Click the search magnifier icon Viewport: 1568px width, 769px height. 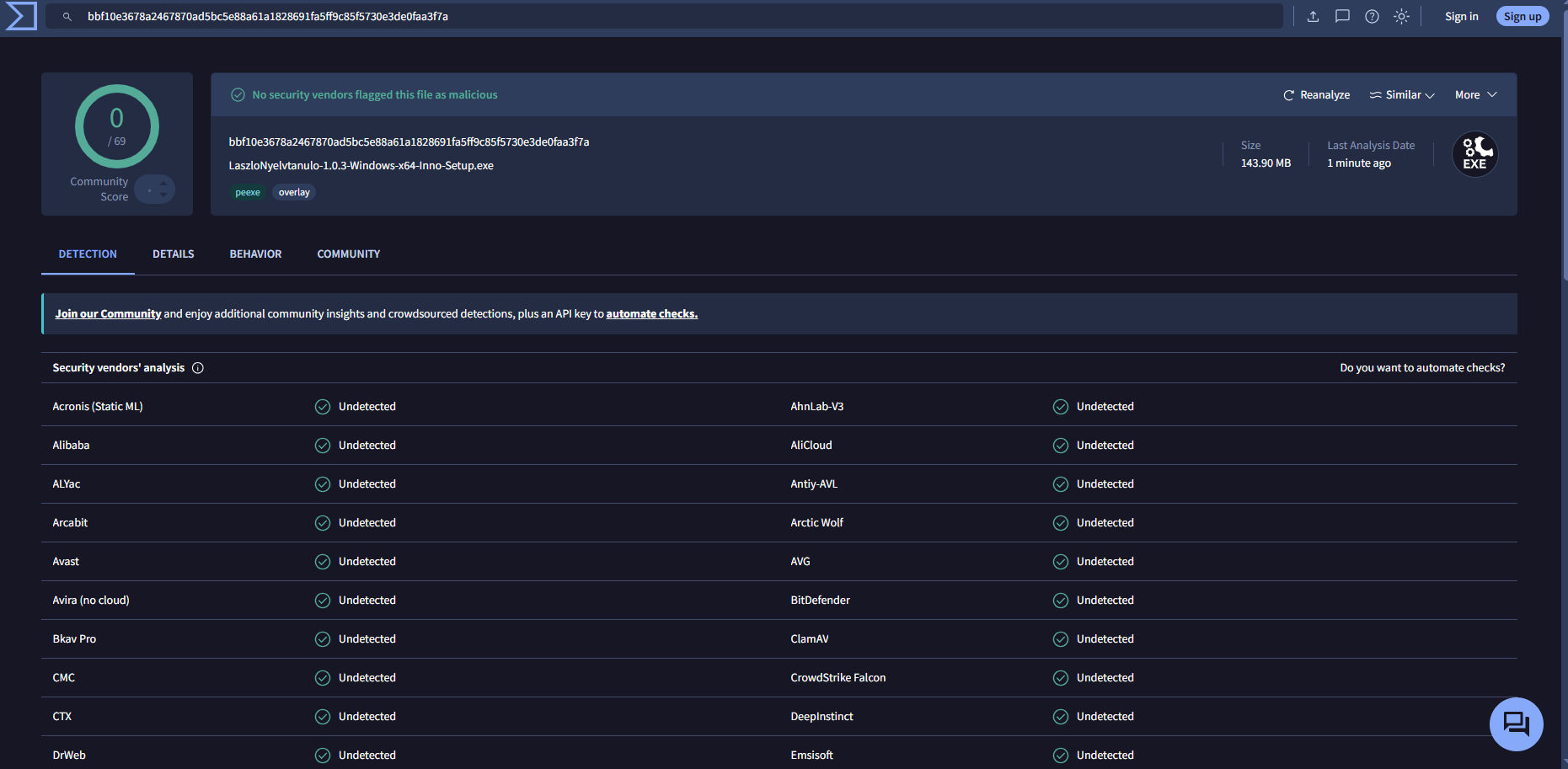(x=67, y=16)
